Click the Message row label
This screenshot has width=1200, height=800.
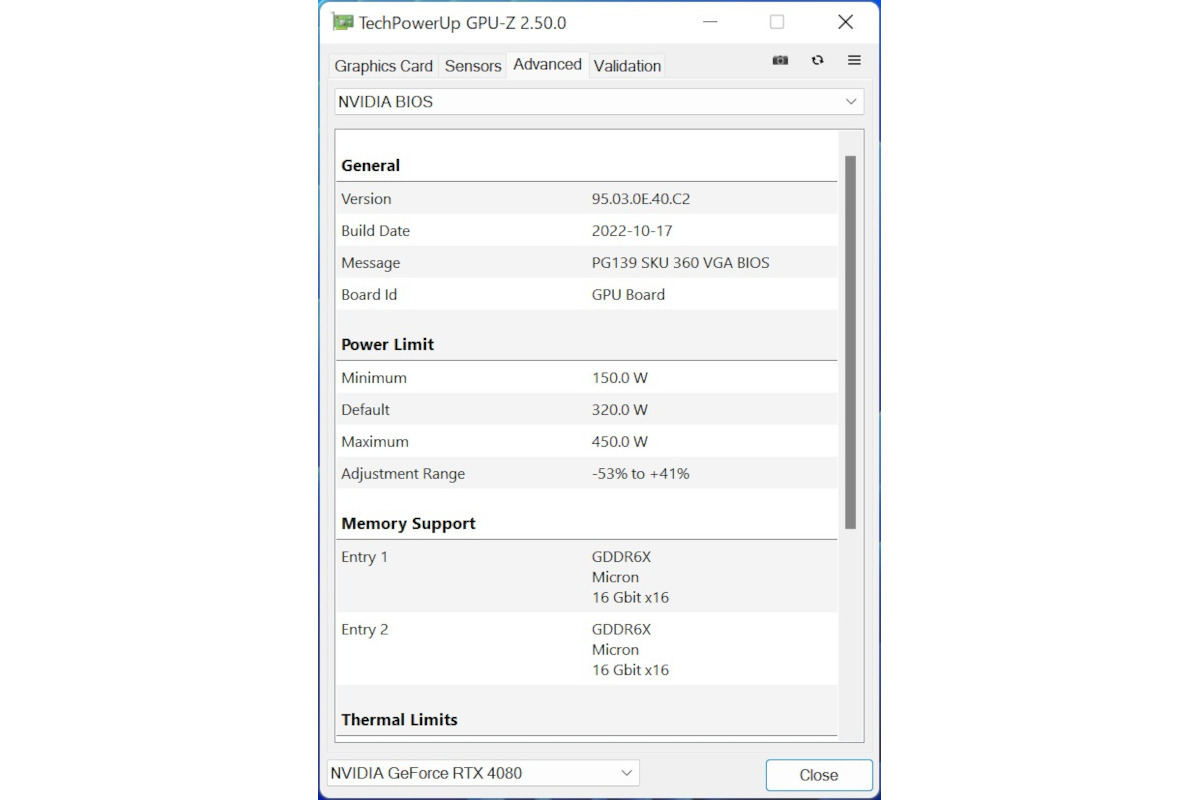[x=371, y=263]
